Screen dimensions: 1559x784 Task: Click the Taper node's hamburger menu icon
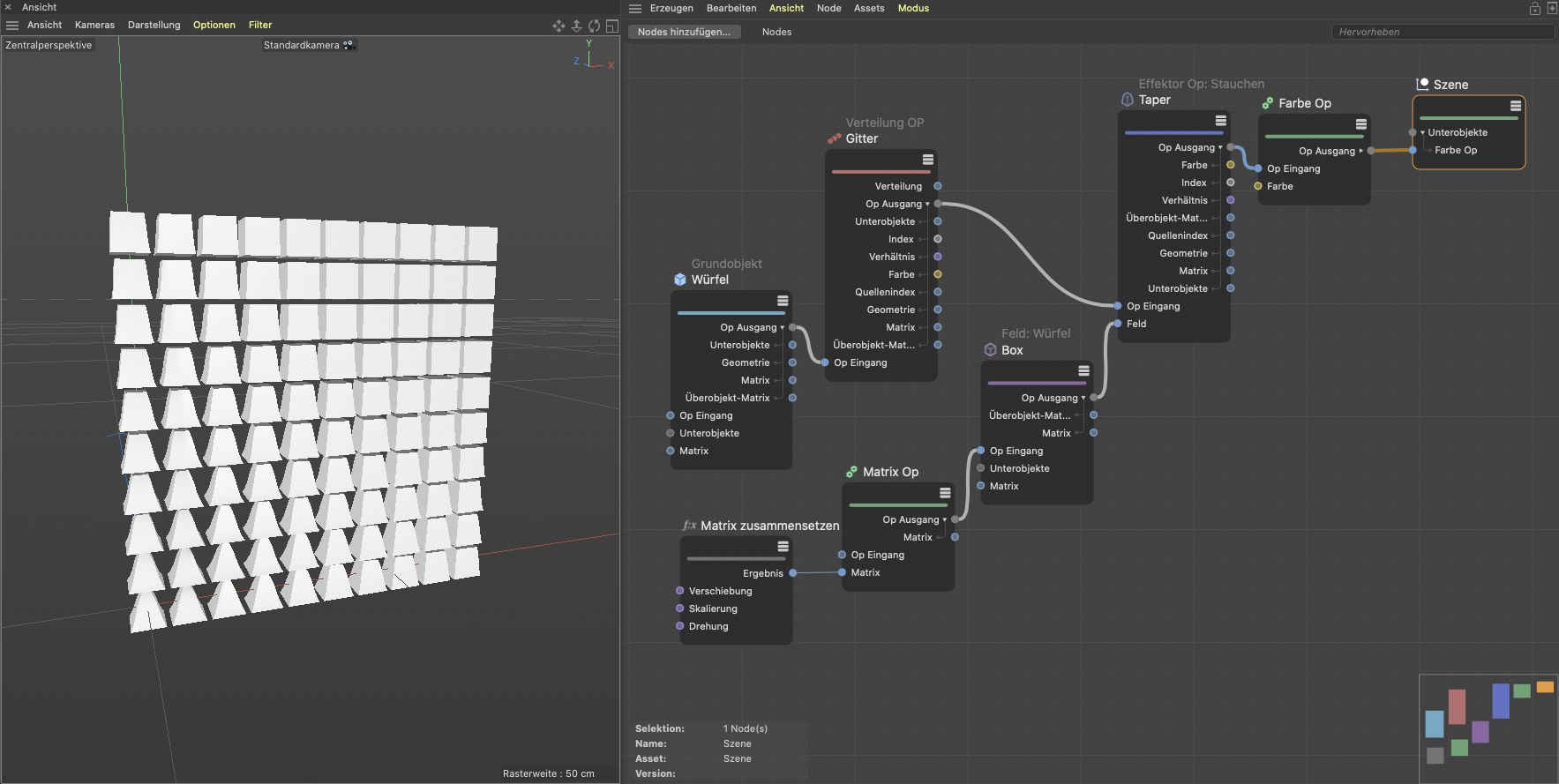[x=1220, y=121]
